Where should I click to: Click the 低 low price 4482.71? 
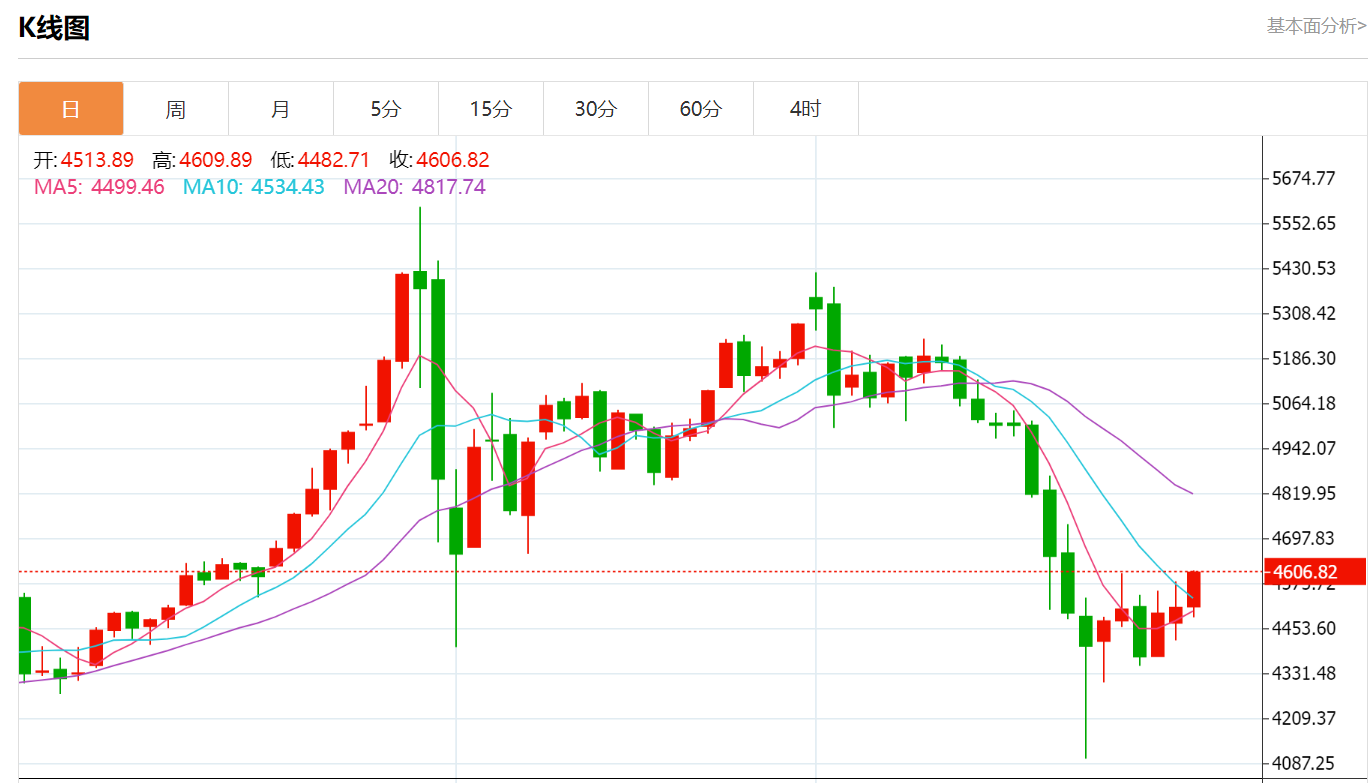coord(334,160)
